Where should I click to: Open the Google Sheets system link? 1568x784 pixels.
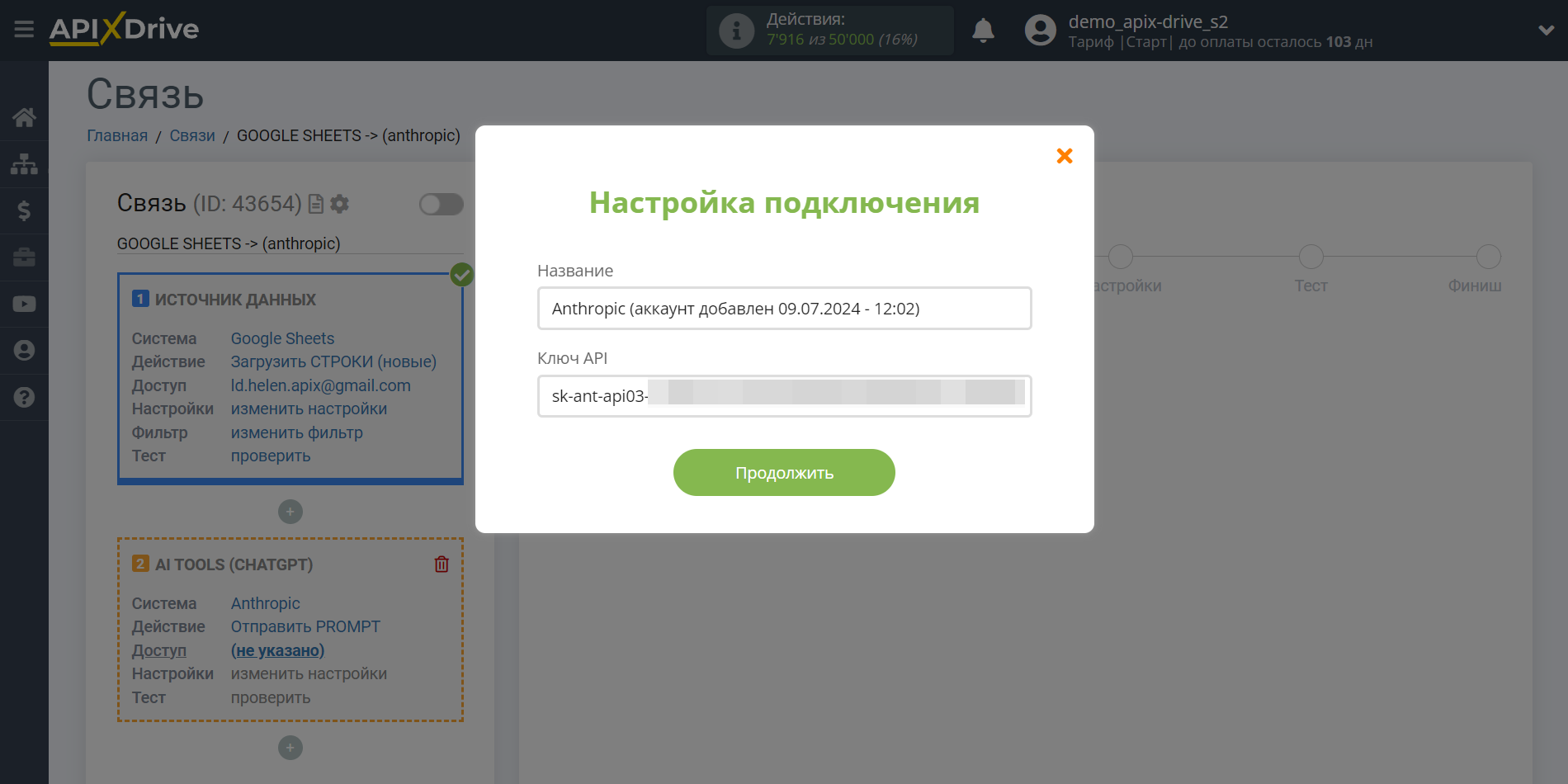(x=282, y=338)
